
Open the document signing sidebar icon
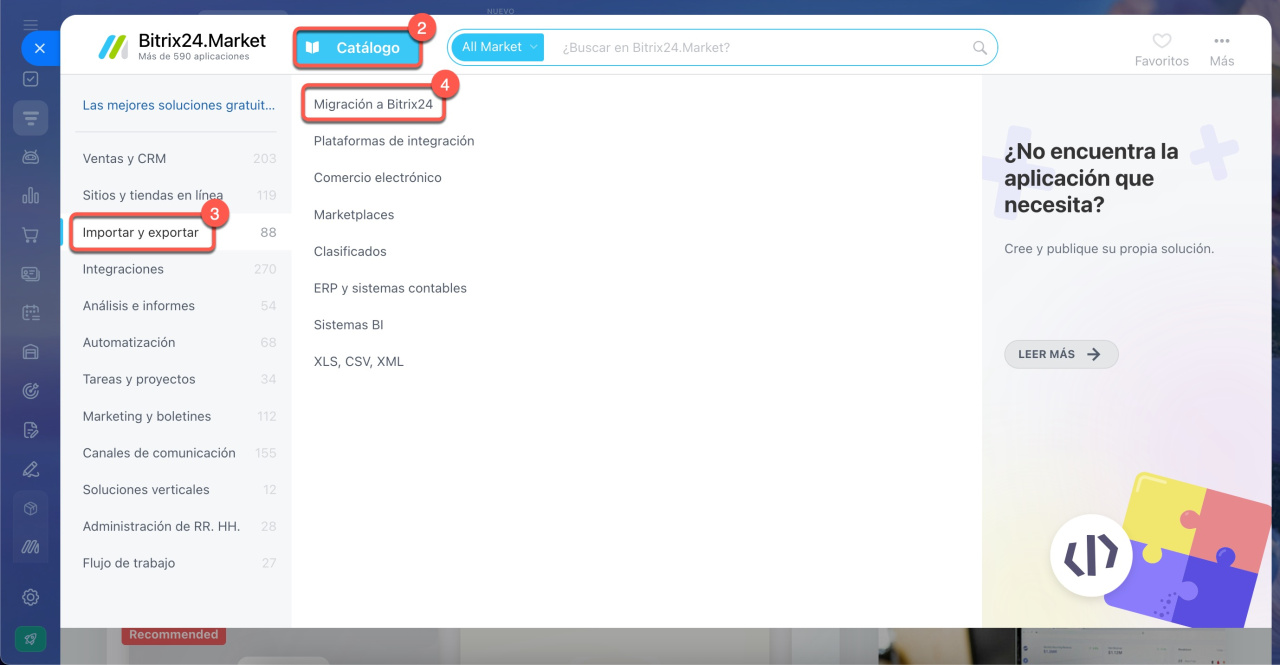pos(31,430)
